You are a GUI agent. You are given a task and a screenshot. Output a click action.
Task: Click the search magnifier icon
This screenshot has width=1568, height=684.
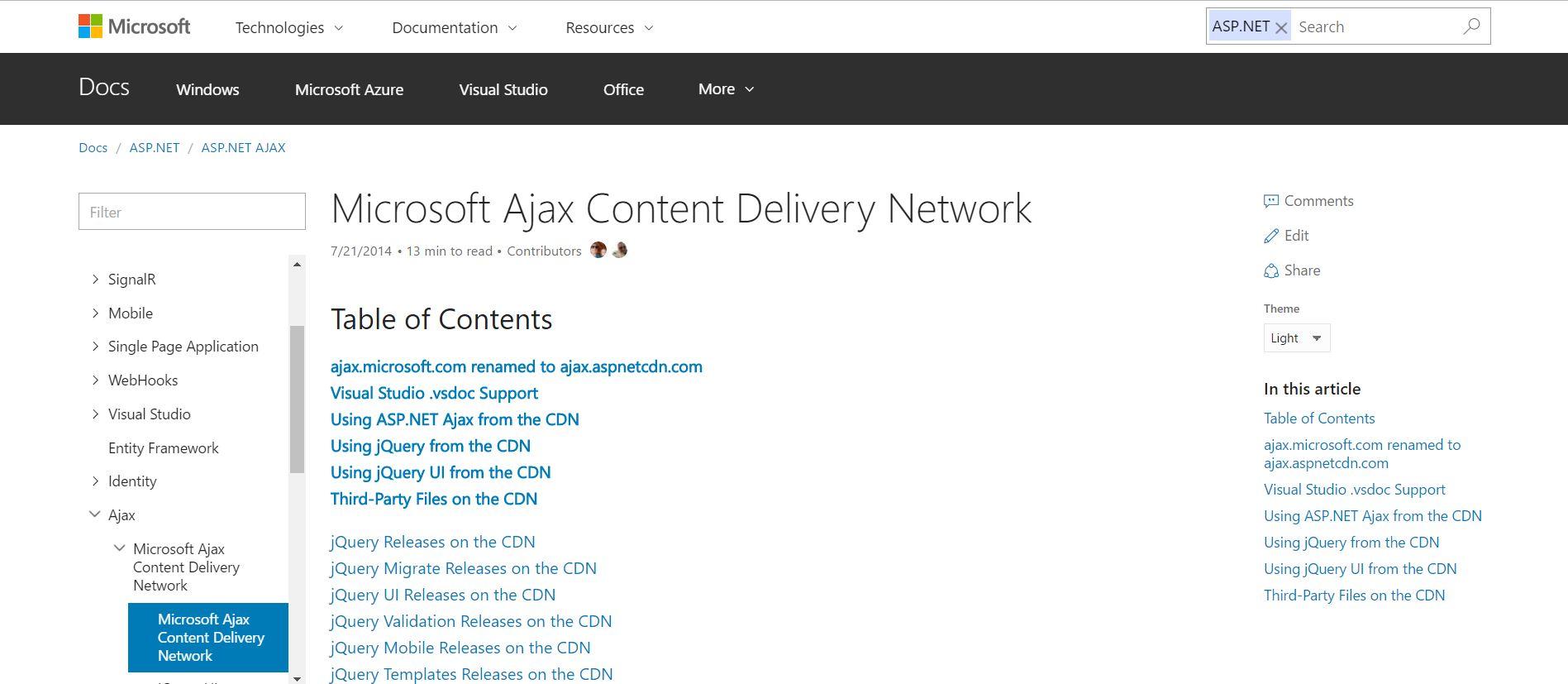pos(1471,26)
